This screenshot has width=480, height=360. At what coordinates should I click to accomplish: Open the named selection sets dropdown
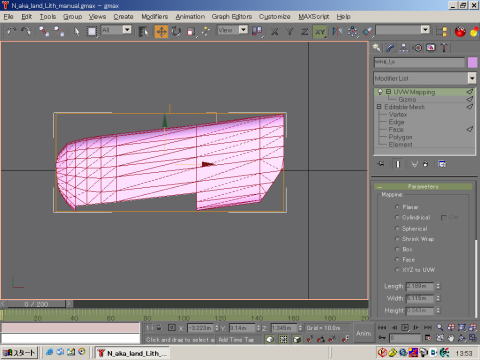pos(425,30)
